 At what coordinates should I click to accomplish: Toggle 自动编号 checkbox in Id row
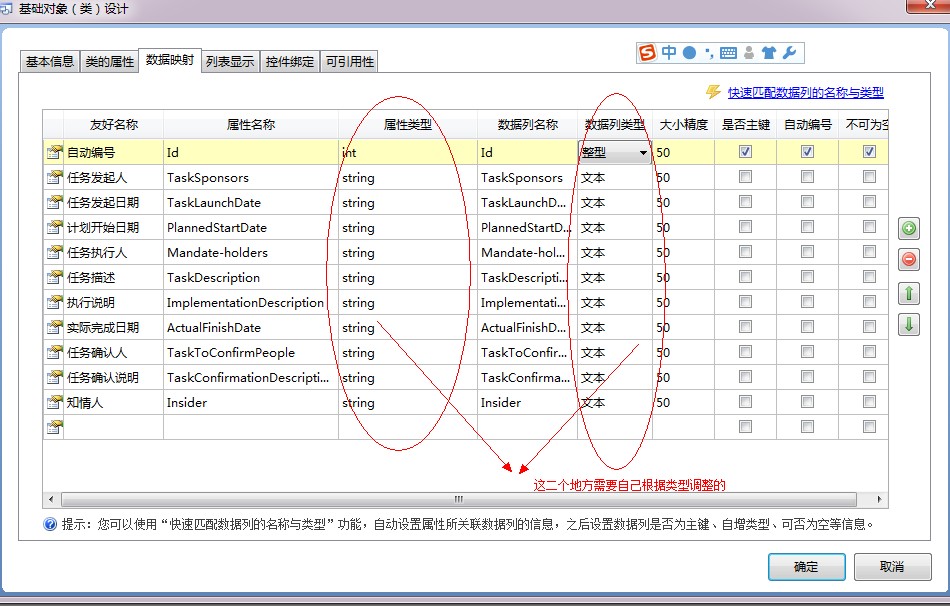pyautogui.click(x=807, y=152)
